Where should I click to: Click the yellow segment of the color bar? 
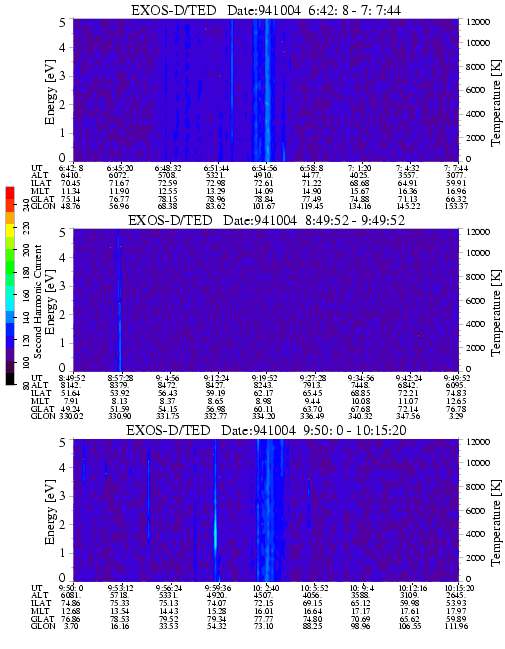(x=10, y=231)
